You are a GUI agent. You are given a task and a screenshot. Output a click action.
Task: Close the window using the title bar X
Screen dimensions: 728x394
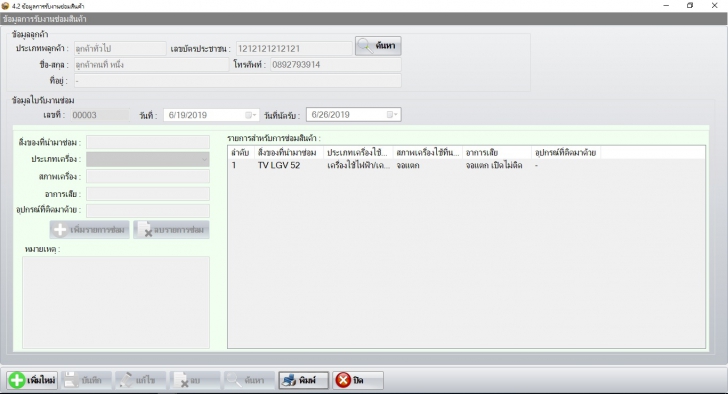pyautogui.click(x=715, y=6)
